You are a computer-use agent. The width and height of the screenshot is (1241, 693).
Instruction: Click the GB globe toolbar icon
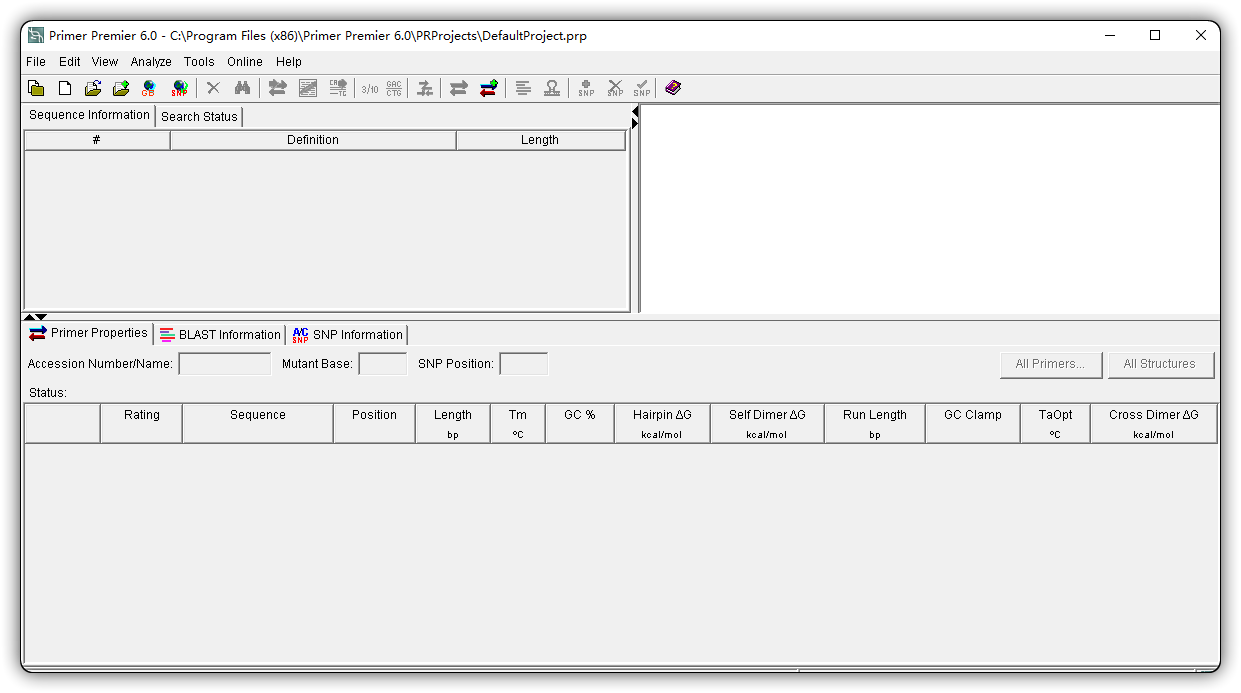click(149, 88)
